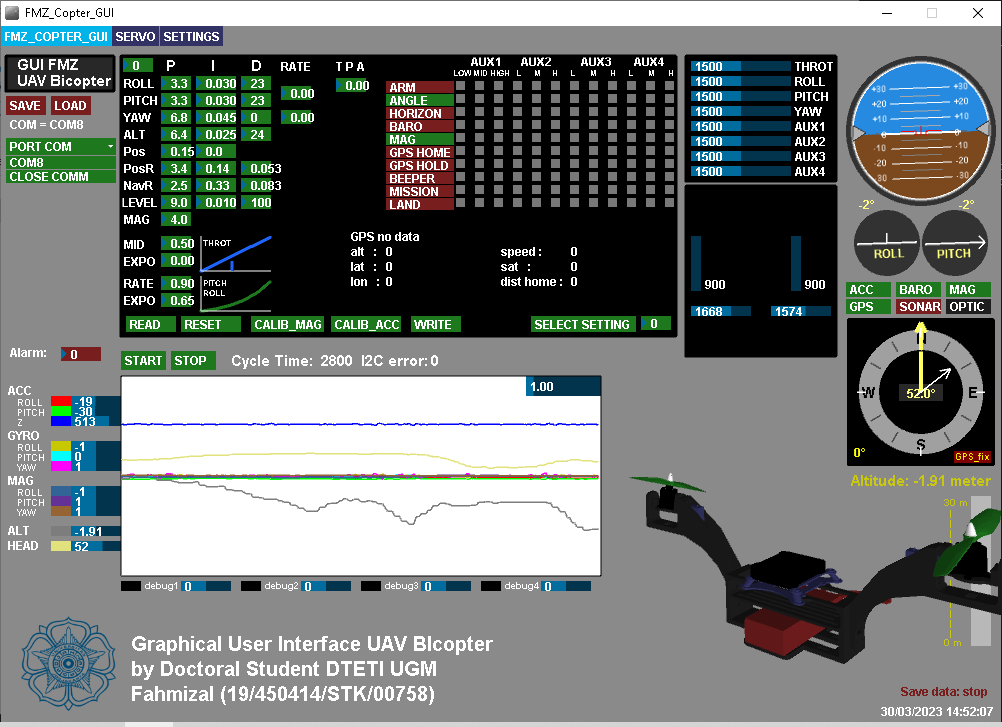Click the THROT curve graph
The image size is (1002, 727).
[x=236, y=254]
